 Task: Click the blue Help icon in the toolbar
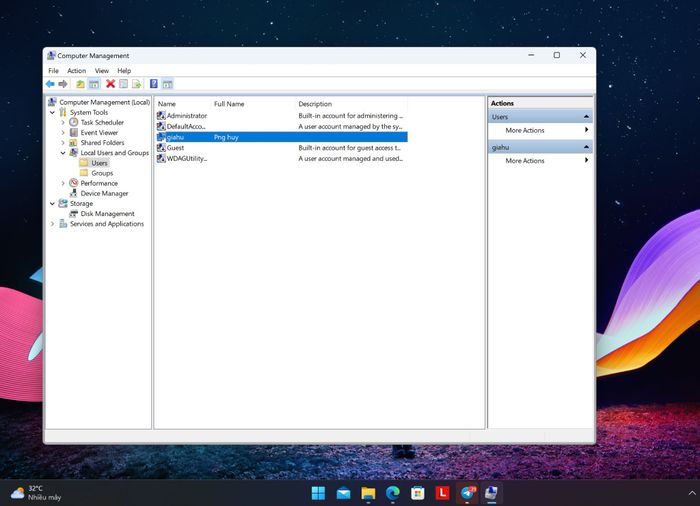153,84
